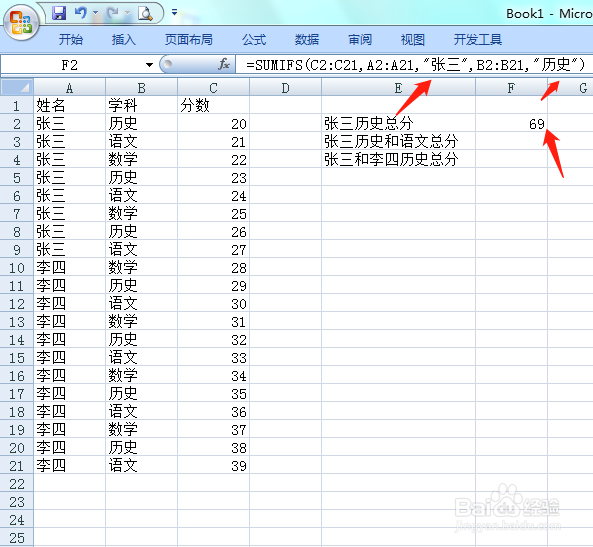
Task: Click the Redo icon
Action: coord(113,13)
